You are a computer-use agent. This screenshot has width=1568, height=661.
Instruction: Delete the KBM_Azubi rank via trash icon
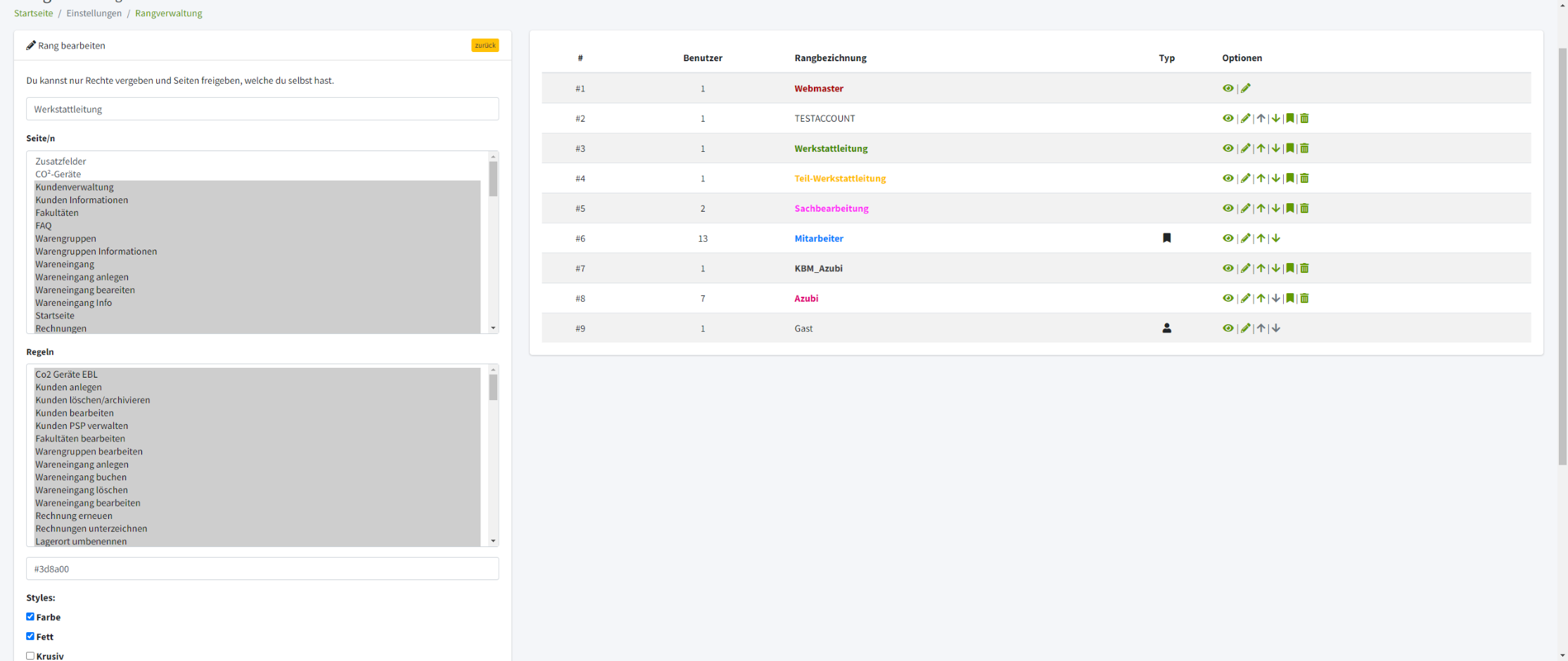[x=1304, y=269]
